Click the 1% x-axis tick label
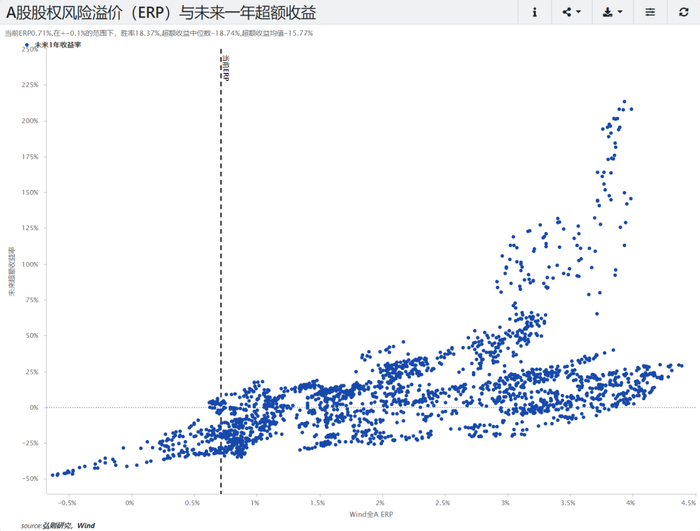 tap(255, 503)
